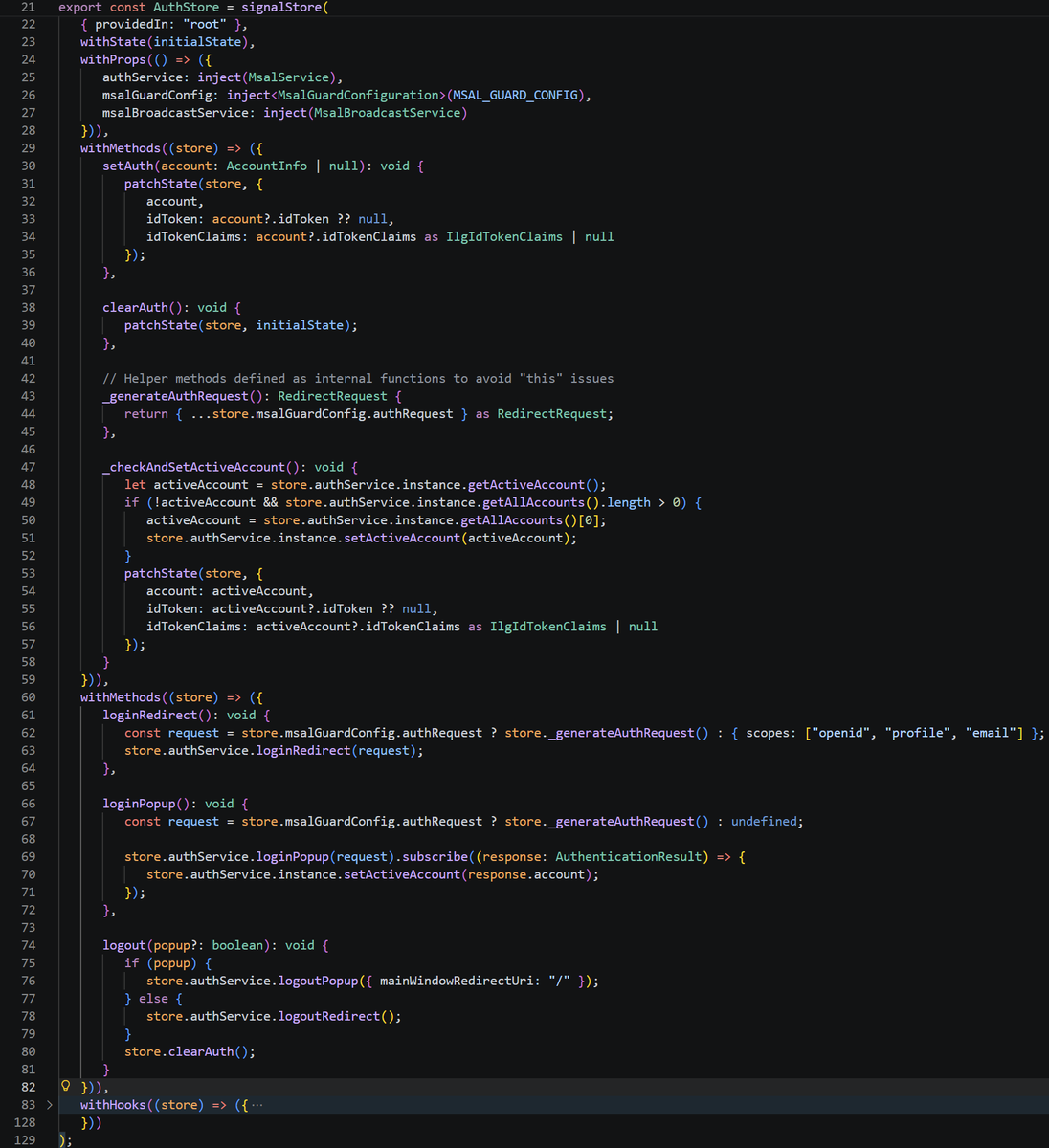Click 'MsalService' in inject call
This screenshot has width=1049, height=1148.
pyautogui.click(x=288, y=77)
